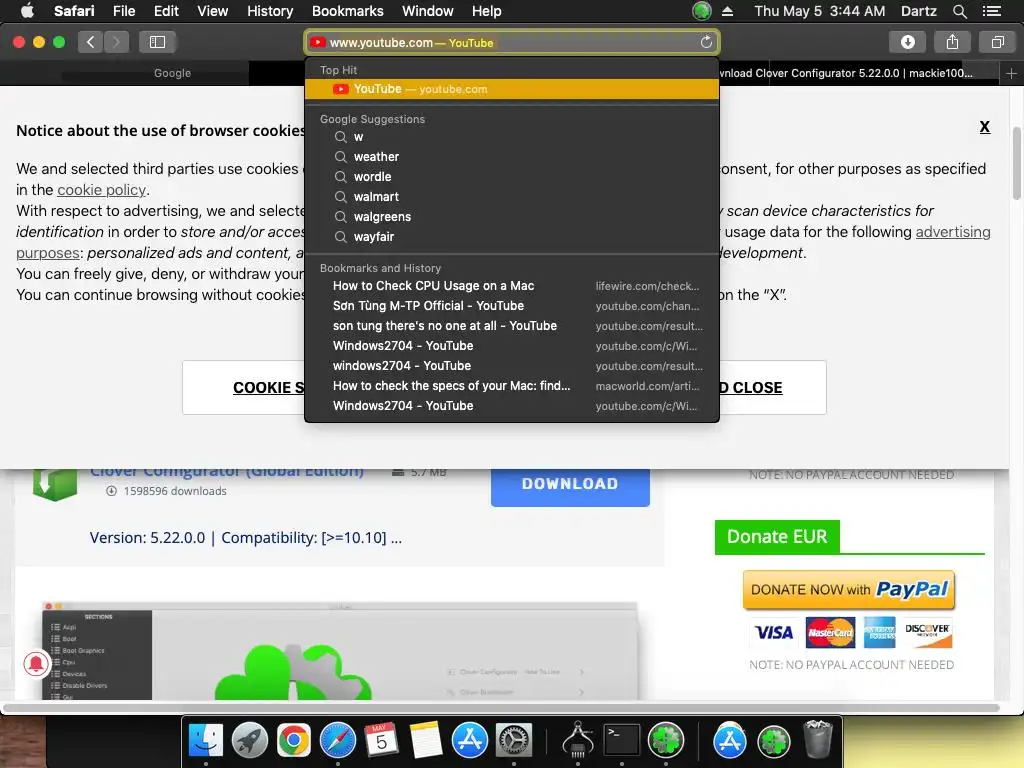Screen dimensions: 1024x768
Task: Click the address bar URL field
Action: tap(512, 42)
